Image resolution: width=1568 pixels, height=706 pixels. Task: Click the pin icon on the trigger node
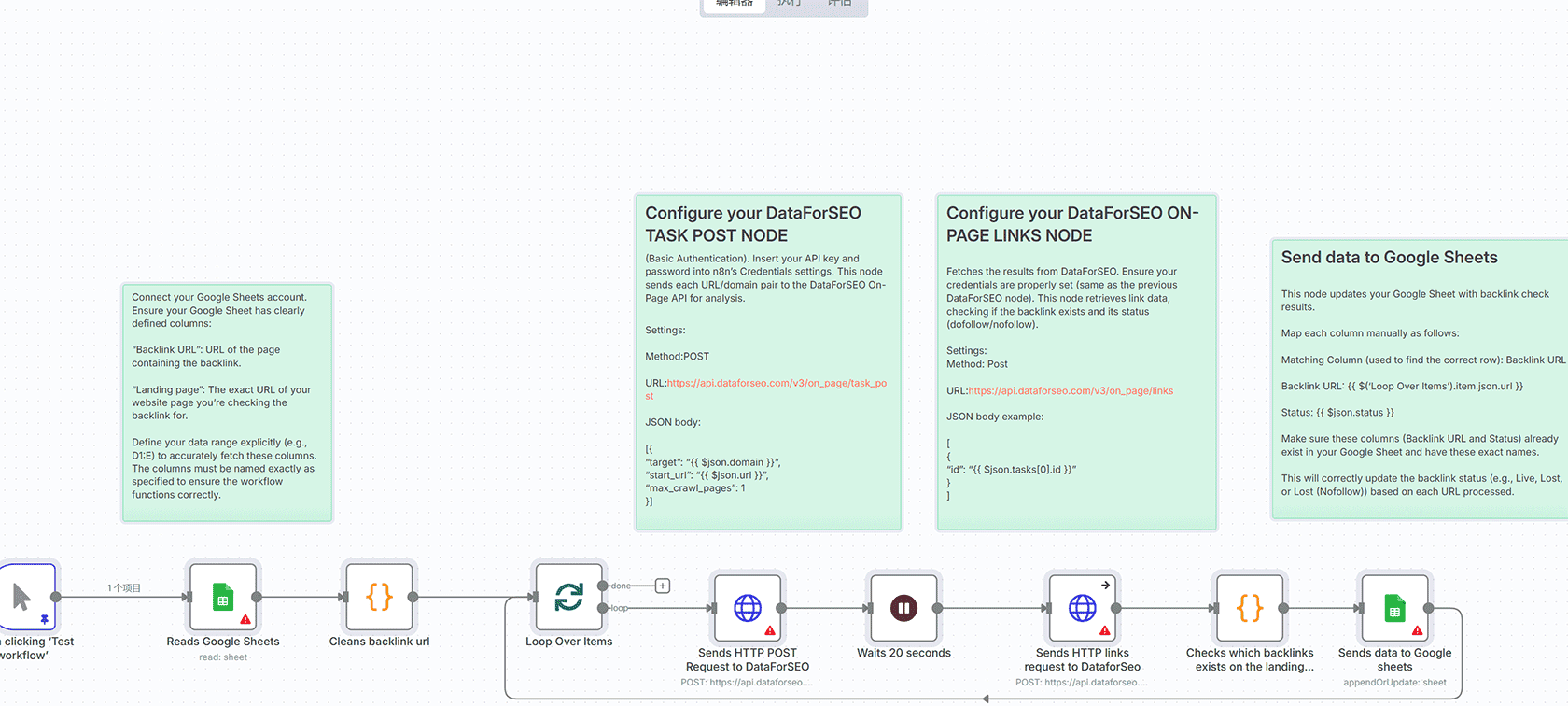click(44, 619)
